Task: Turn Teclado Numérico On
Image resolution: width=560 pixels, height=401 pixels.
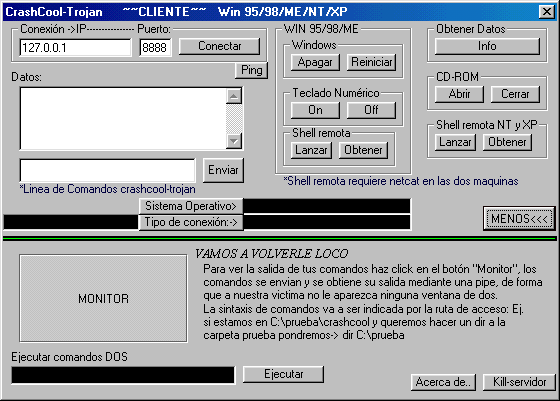Action: (315, 110)
